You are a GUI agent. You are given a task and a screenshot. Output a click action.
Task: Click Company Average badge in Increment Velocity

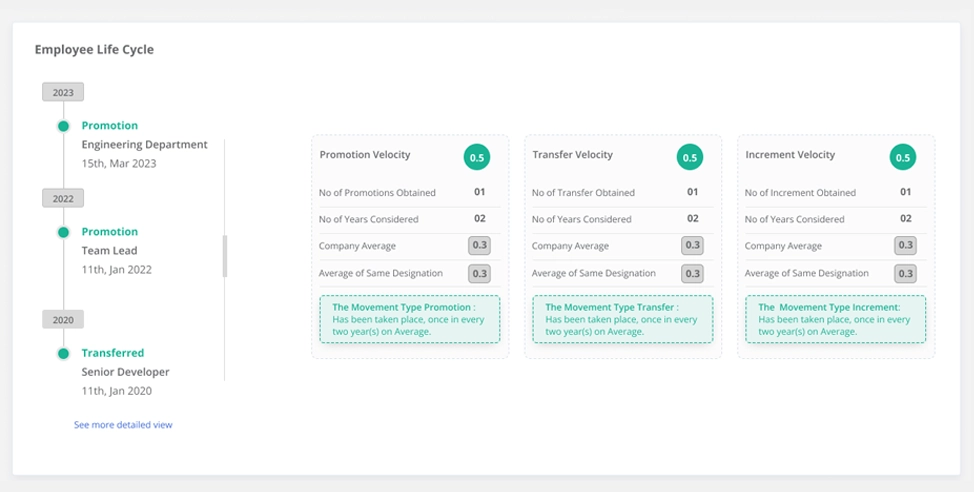click(x=905, y=245)
